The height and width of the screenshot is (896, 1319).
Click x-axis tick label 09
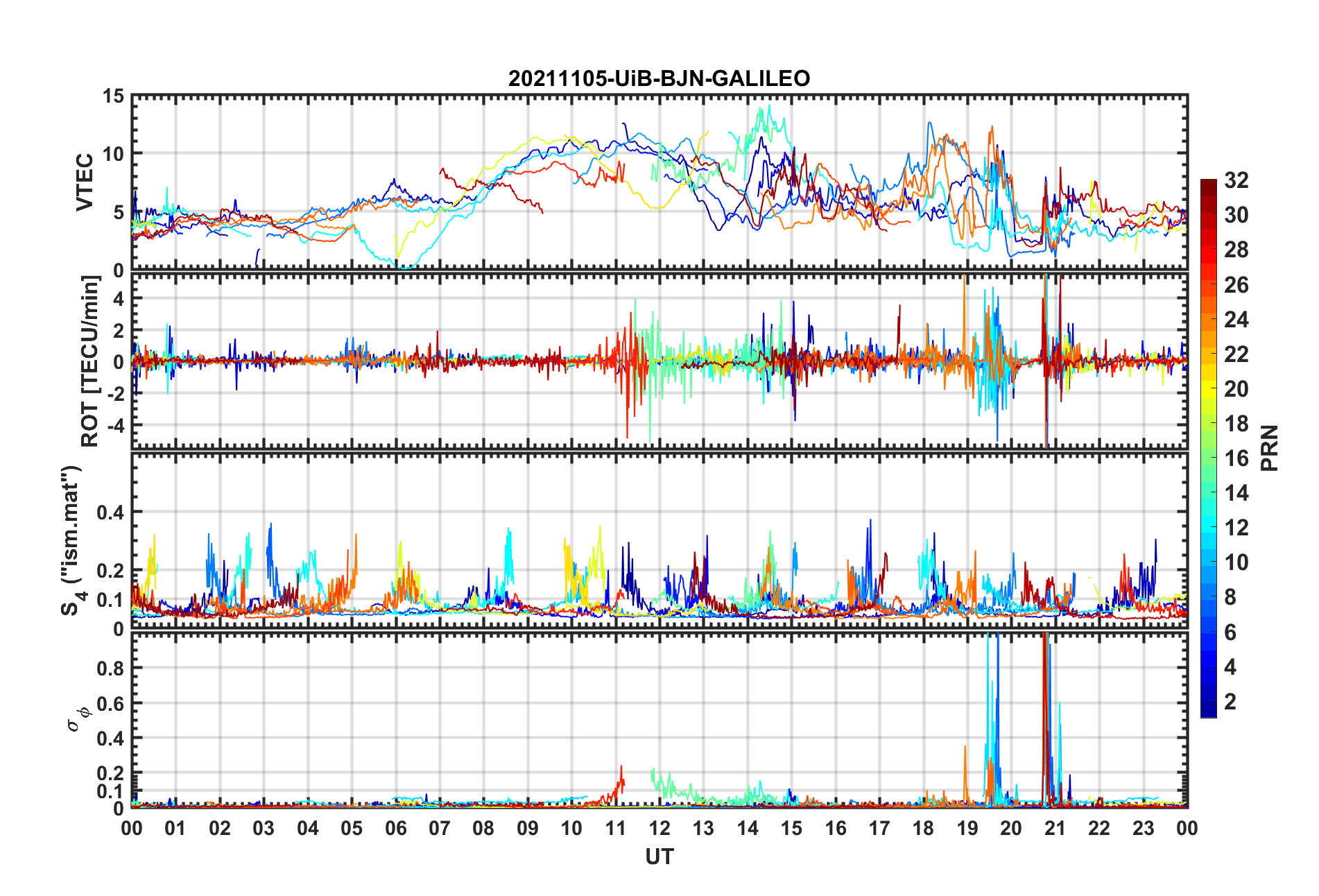(x=527, y=828)
